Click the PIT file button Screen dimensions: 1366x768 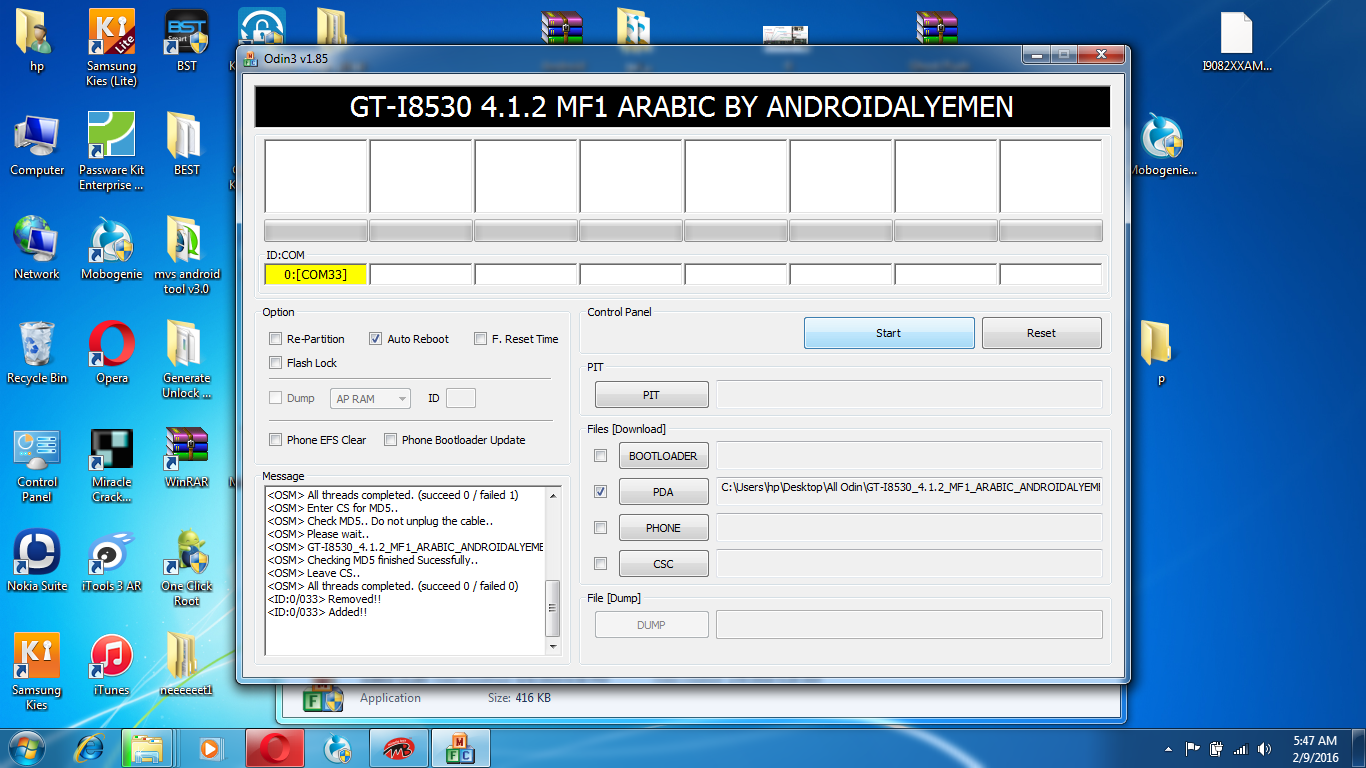[x=652, y=395]
